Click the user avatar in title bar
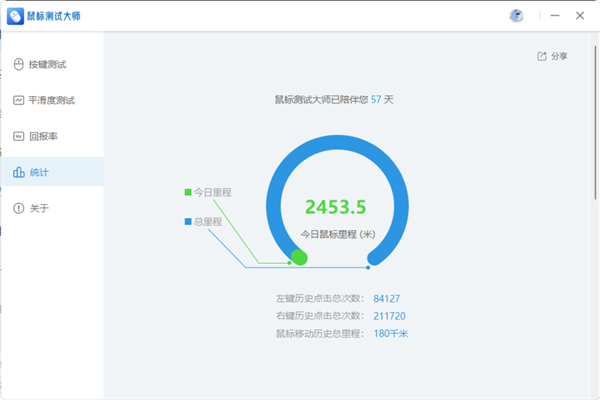600x400 pixels. [517, 15]
